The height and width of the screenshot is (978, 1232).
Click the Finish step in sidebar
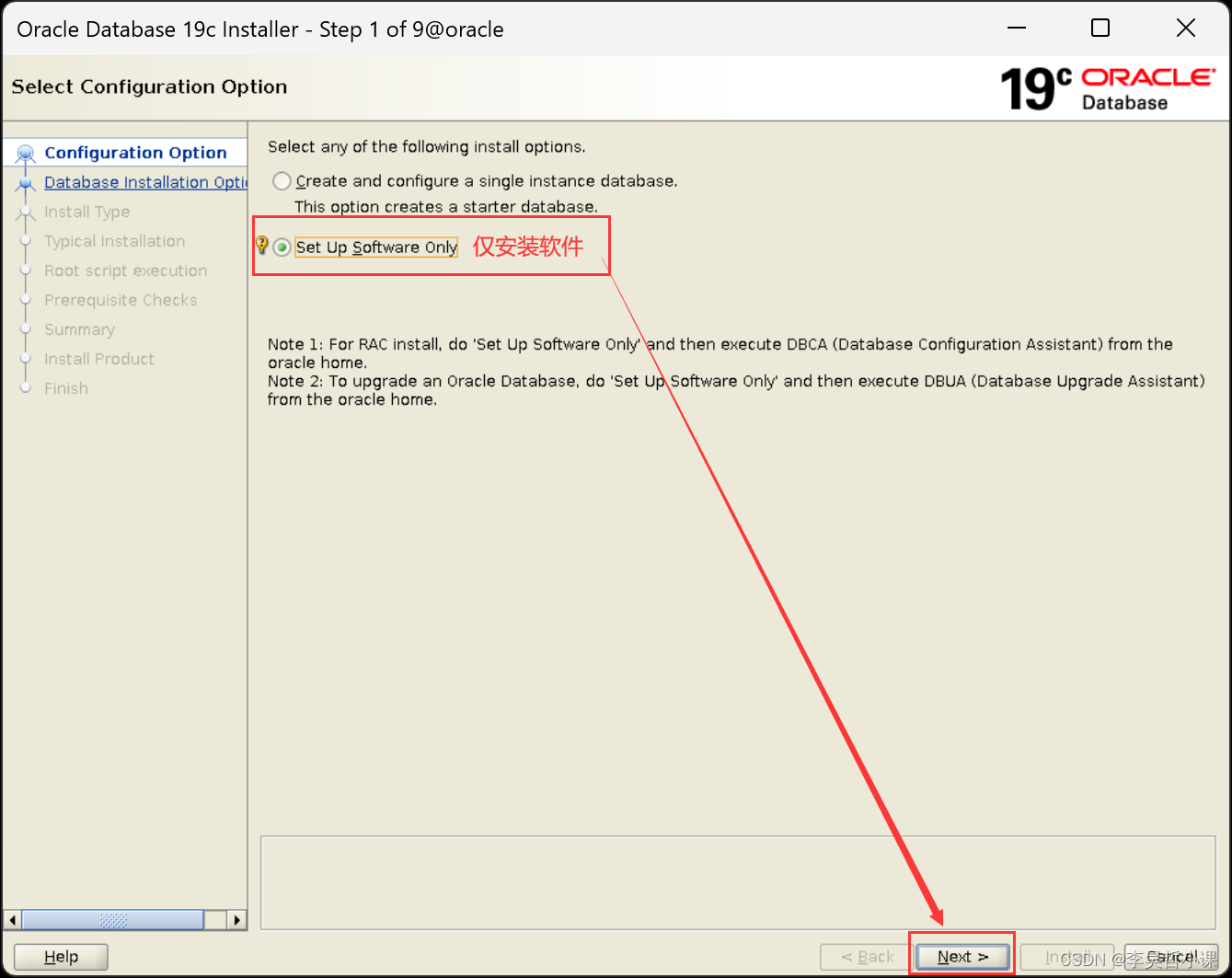[x=66, y=388]
